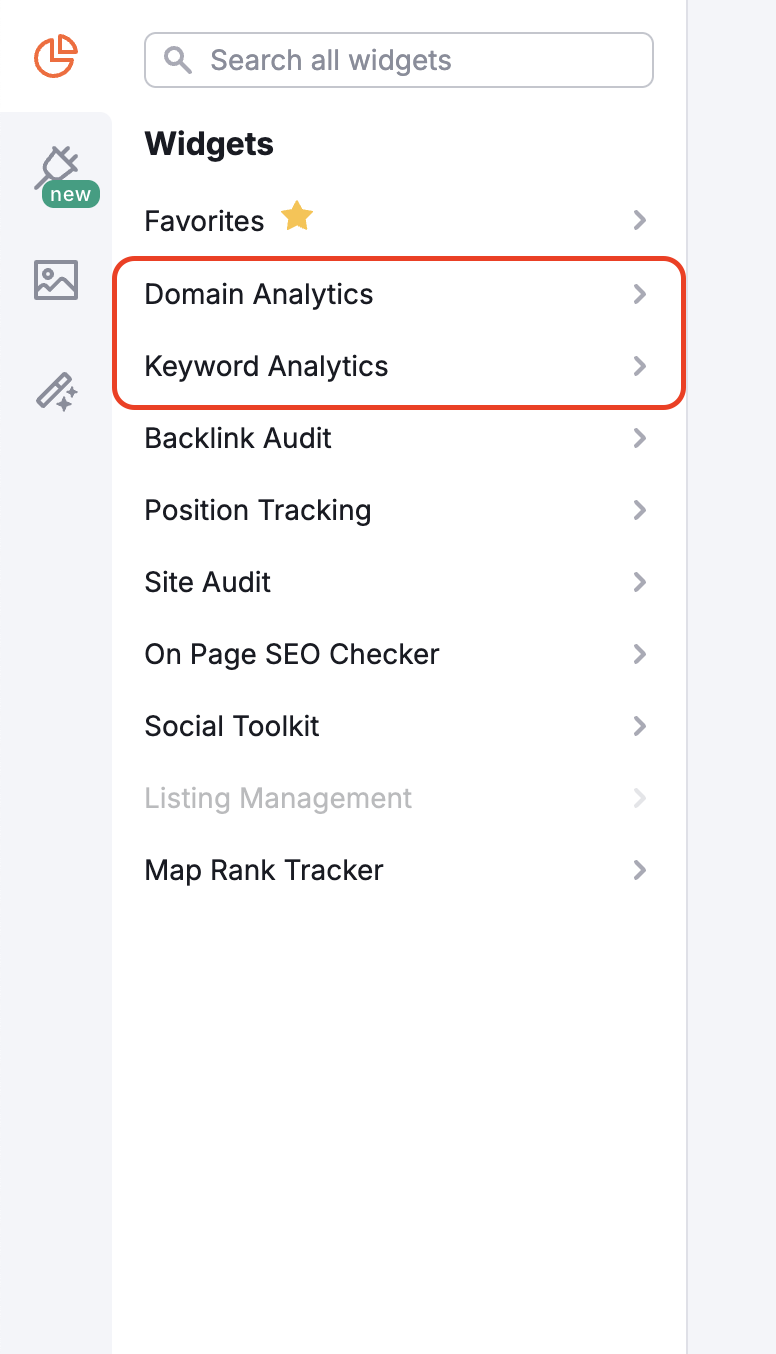Expand the Backlink Audit section
The width and height of the screenshot is (776, 1354).
point(640,438)
